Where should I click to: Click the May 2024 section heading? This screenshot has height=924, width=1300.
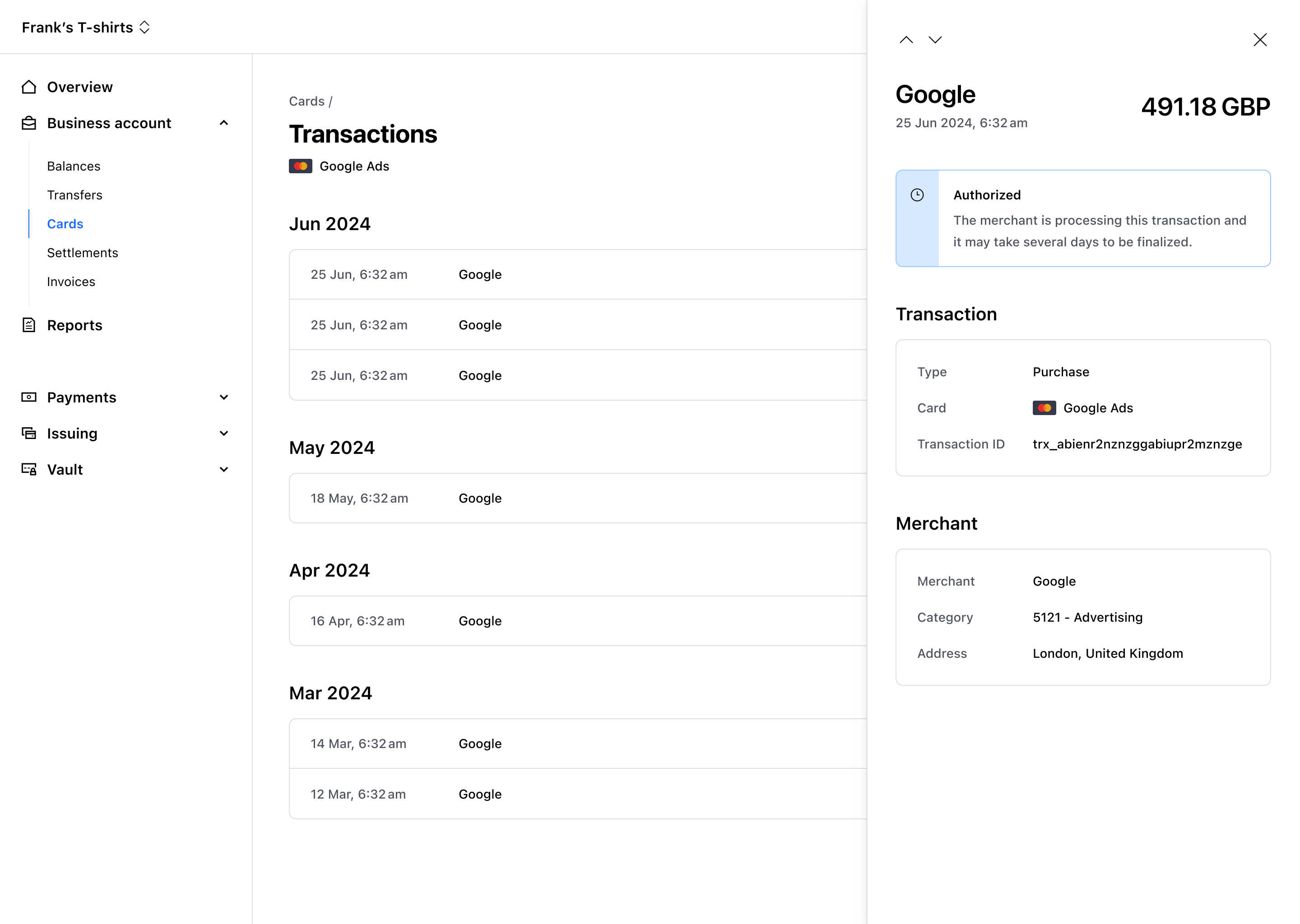pos(332,448)
